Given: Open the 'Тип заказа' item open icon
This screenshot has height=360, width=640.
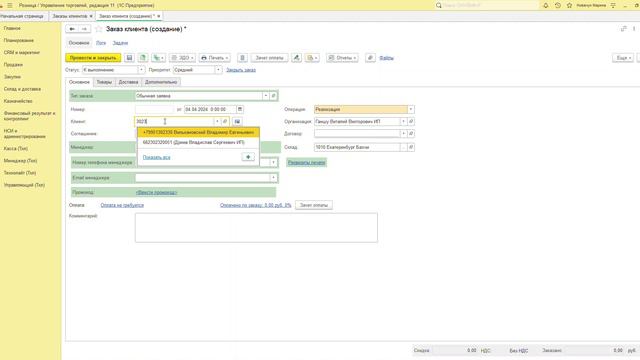Looking at the screenshot, I should coord(273,96).
